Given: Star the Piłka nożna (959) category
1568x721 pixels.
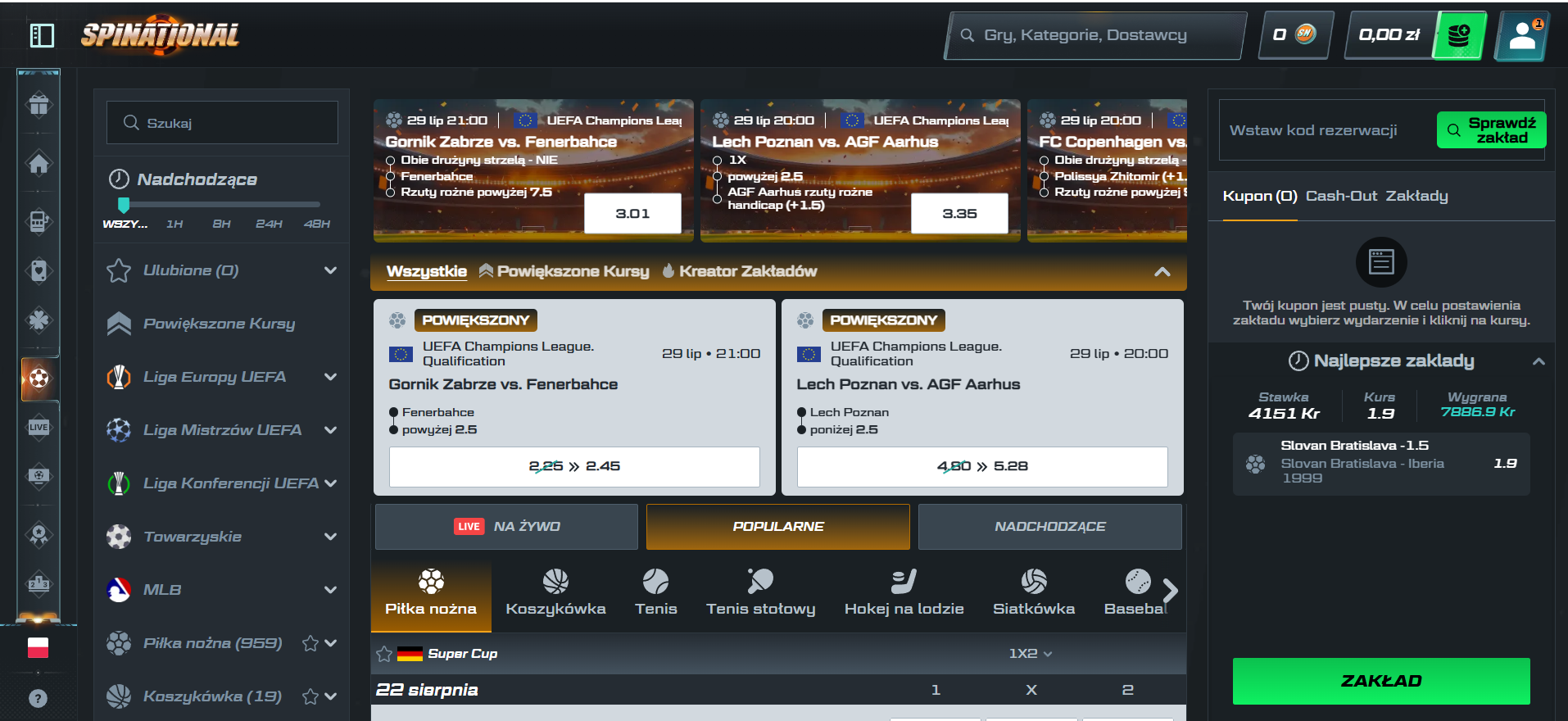Looking at the screenshot, I should point(310,643).
